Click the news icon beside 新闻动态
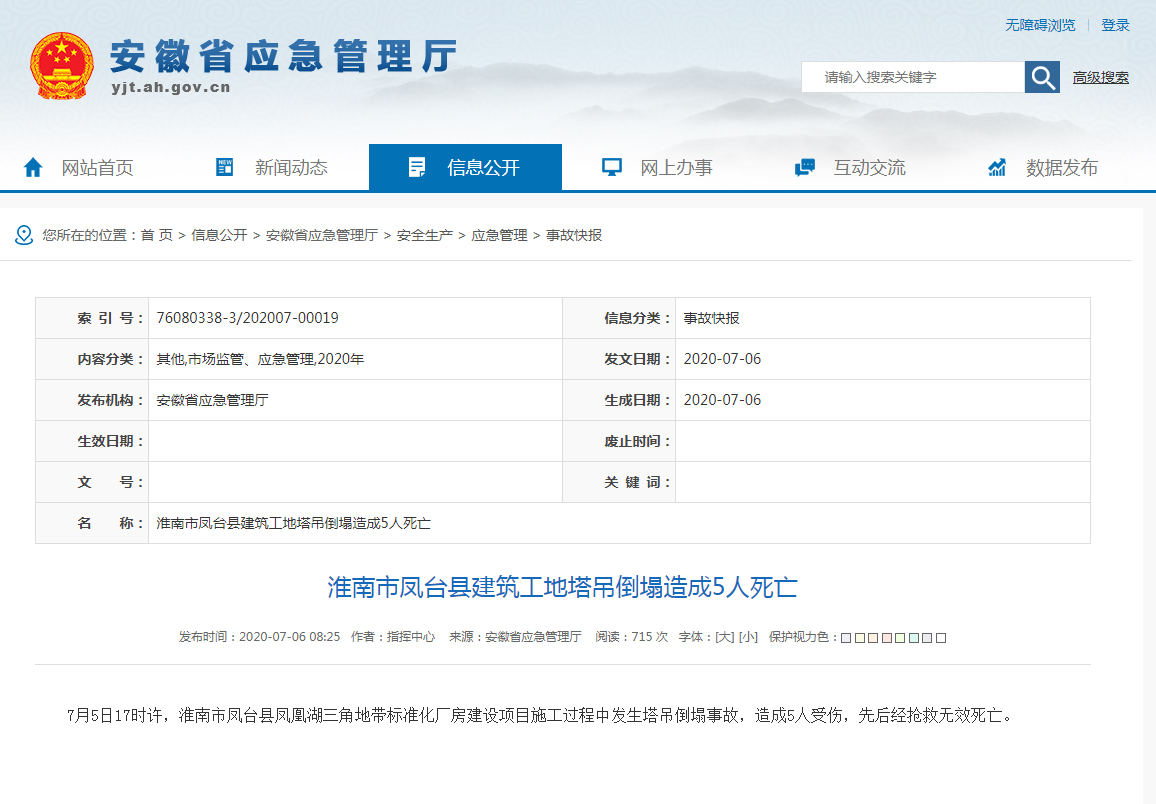1156x804 pixels. [224, 167]
